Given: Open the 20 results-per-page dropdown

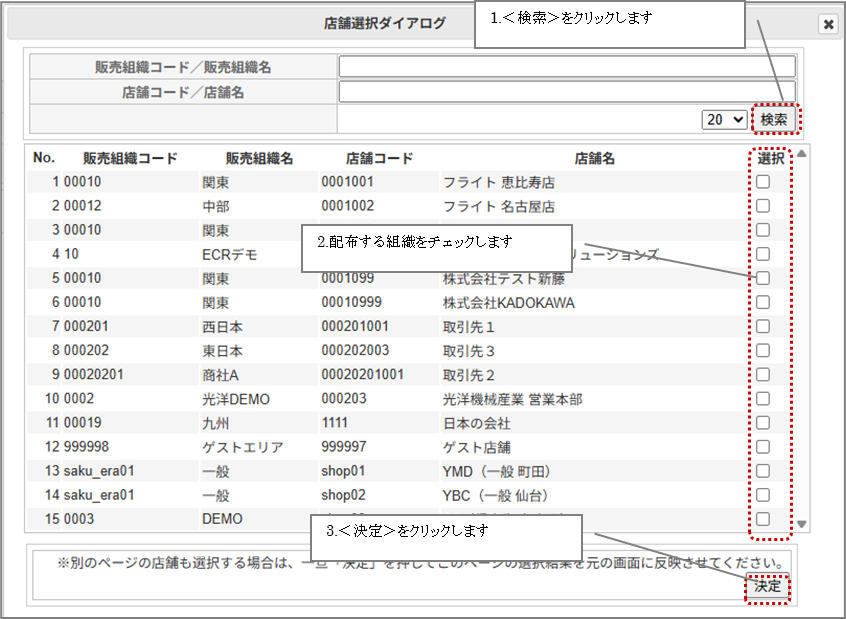Looking at the screenshot, I should 725,119.
